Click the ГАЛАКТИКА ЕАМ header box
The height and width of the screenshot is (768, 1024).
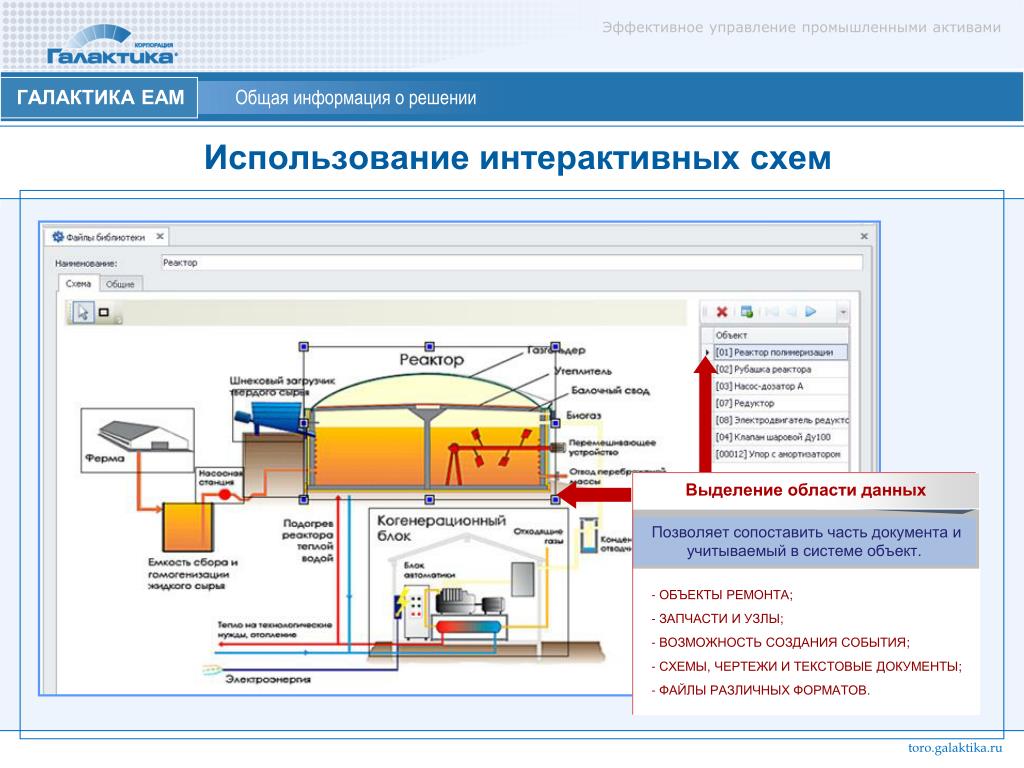click(100, 97)
